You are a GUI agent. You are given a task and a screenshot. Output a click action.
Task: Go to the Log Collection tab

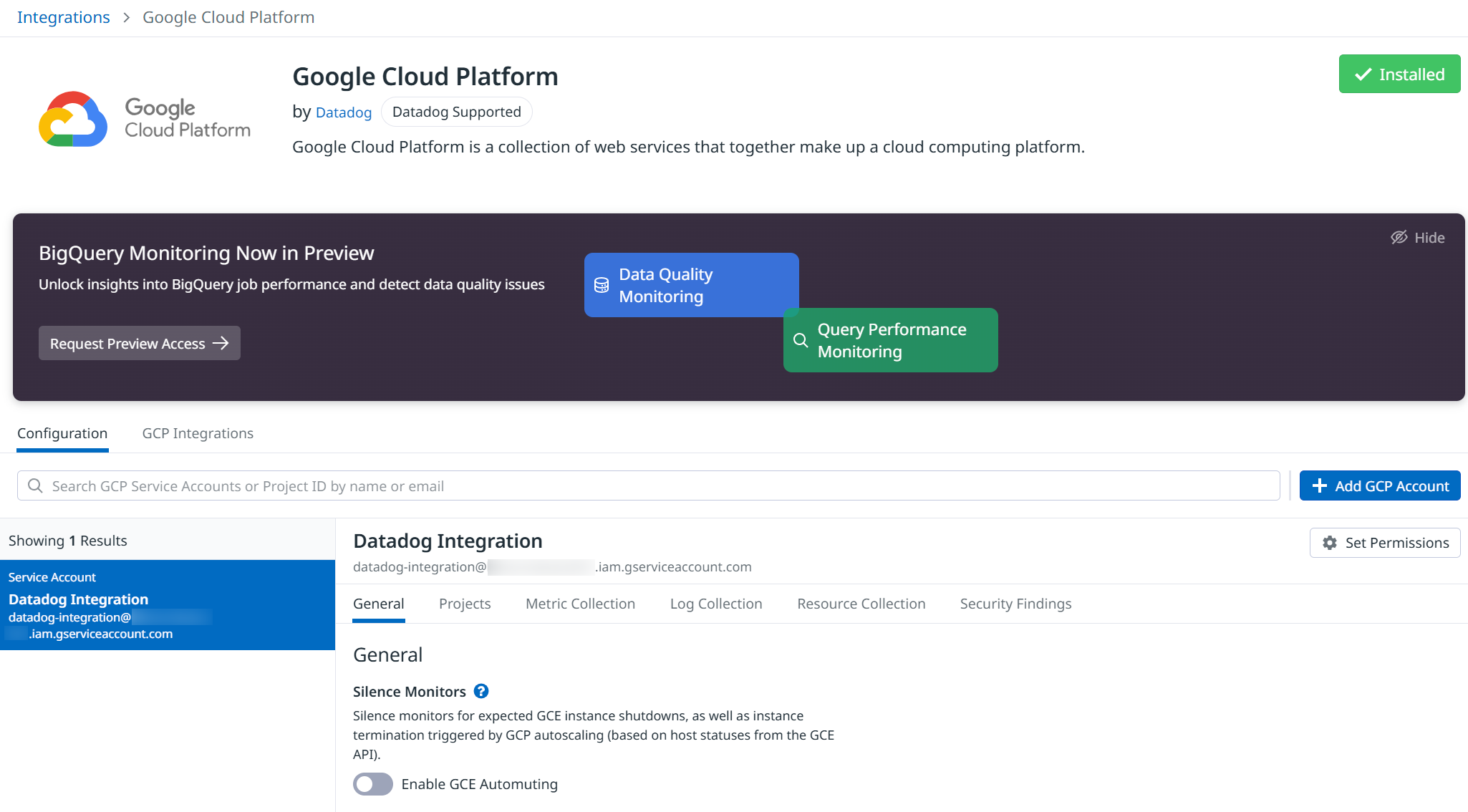click(x=716, y=604)
